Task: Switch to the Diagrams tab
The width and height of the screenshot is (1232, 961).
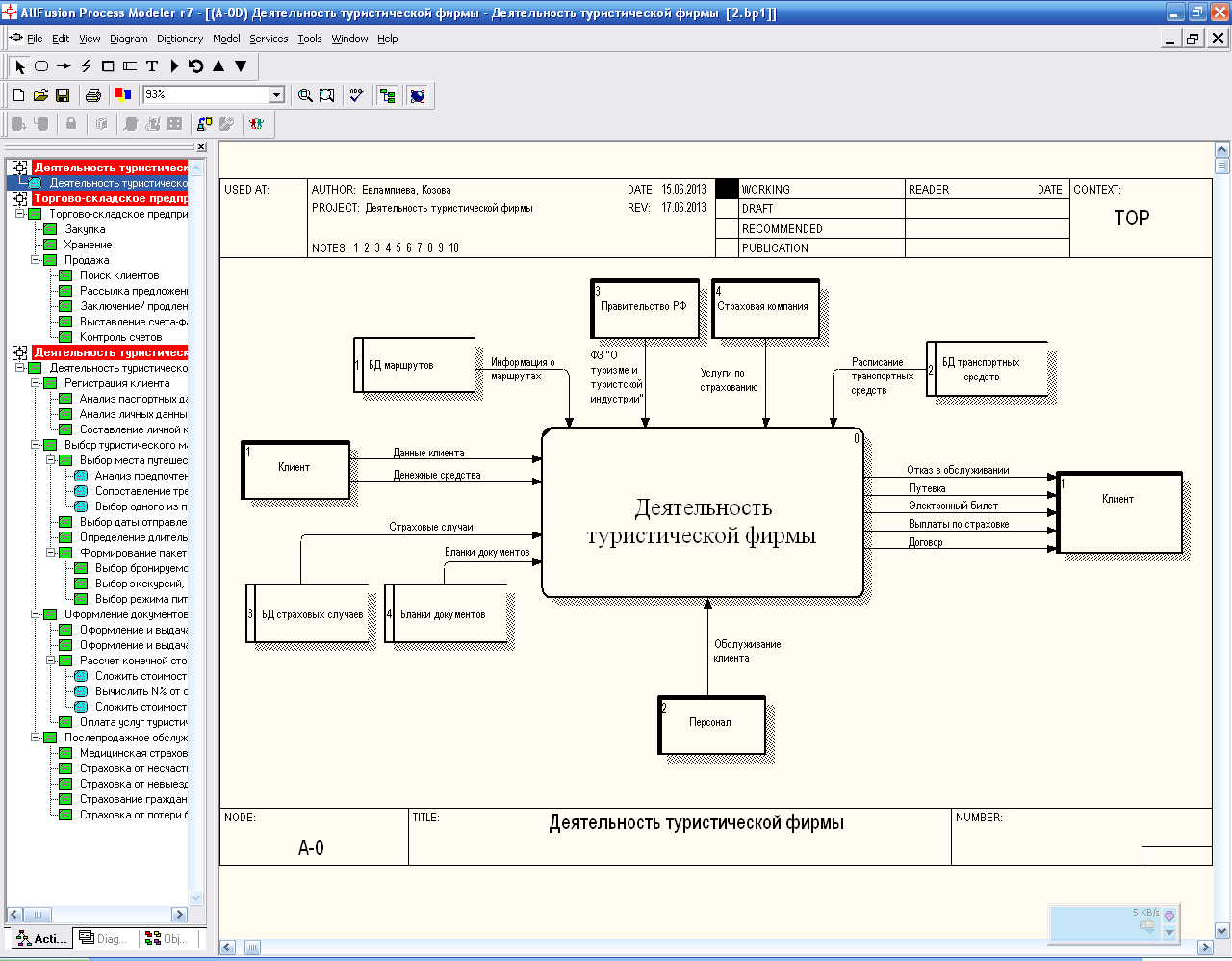Action: click(103, 938)
